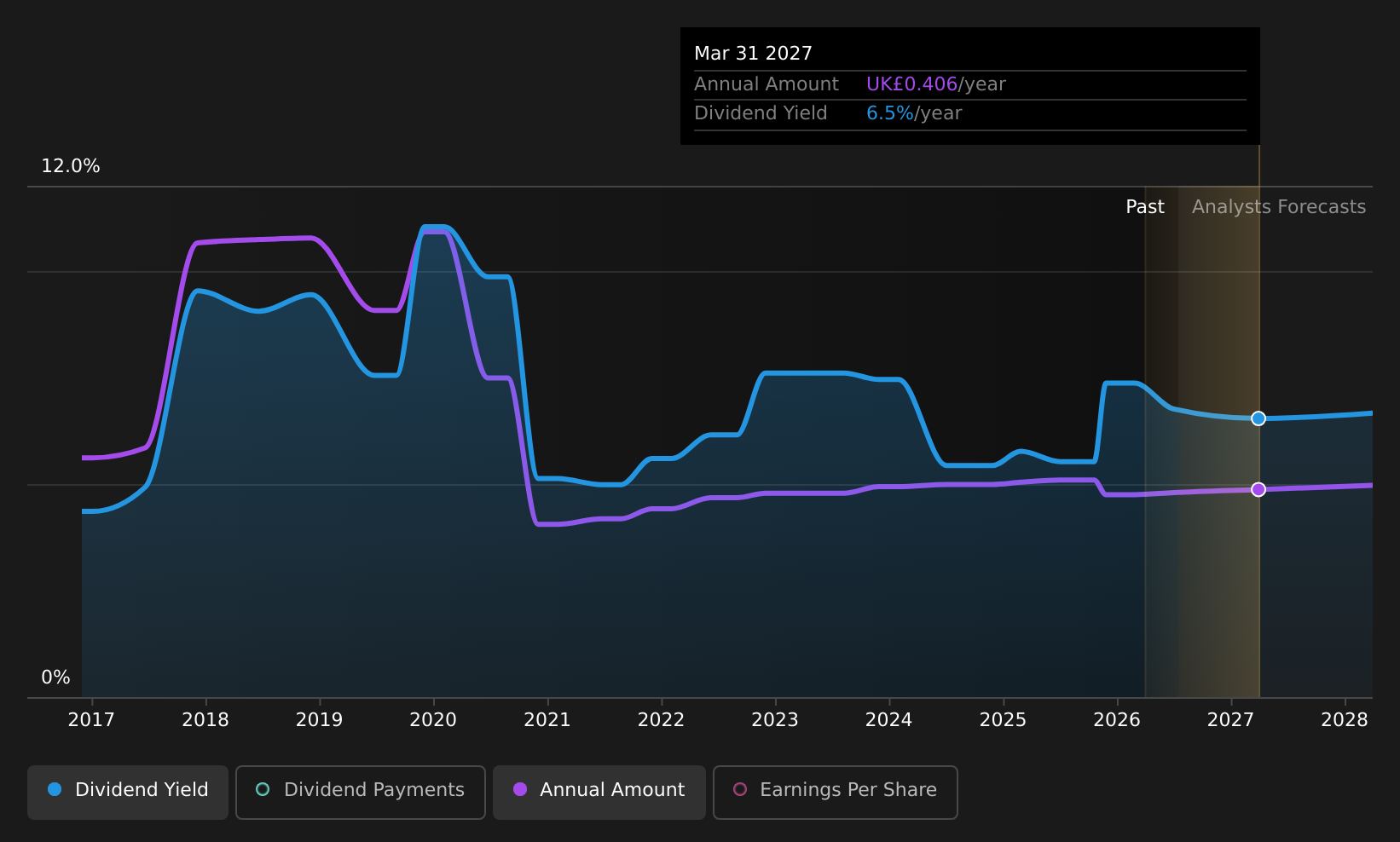Click the 2022 x-axis label
1400x842 pixels.
pos(661,720)
